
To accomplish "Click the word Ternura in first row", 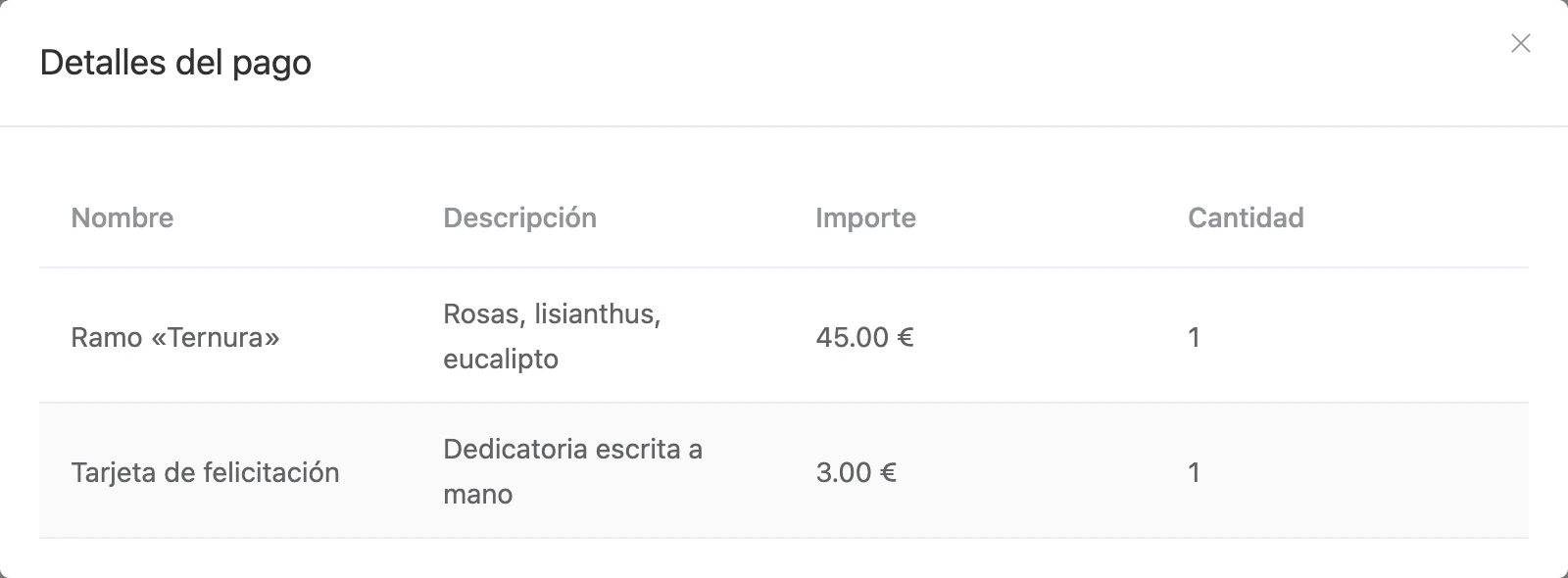I will 216,337.
